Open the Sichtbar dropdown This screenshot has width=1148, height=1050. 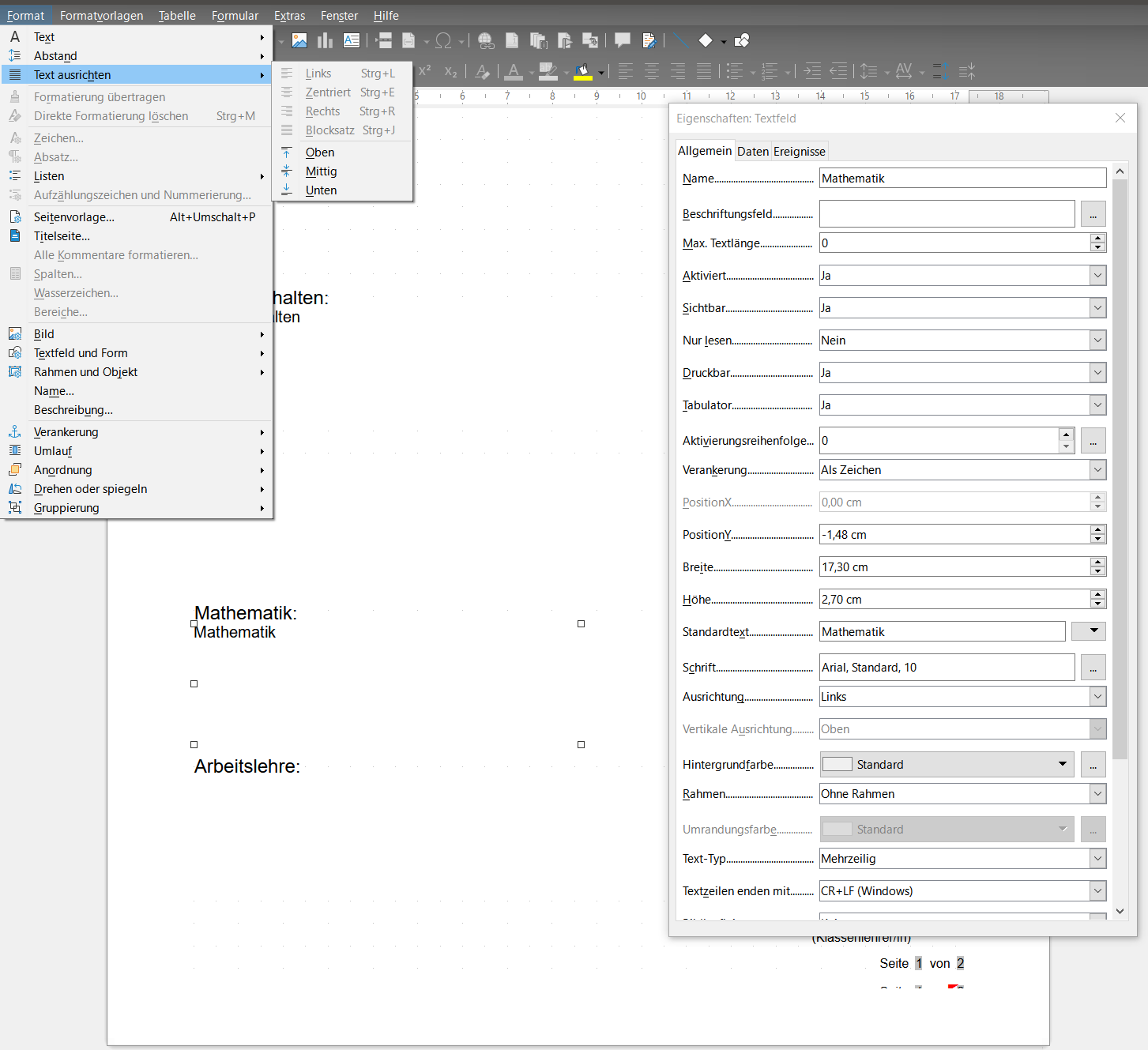[1097, 308]
